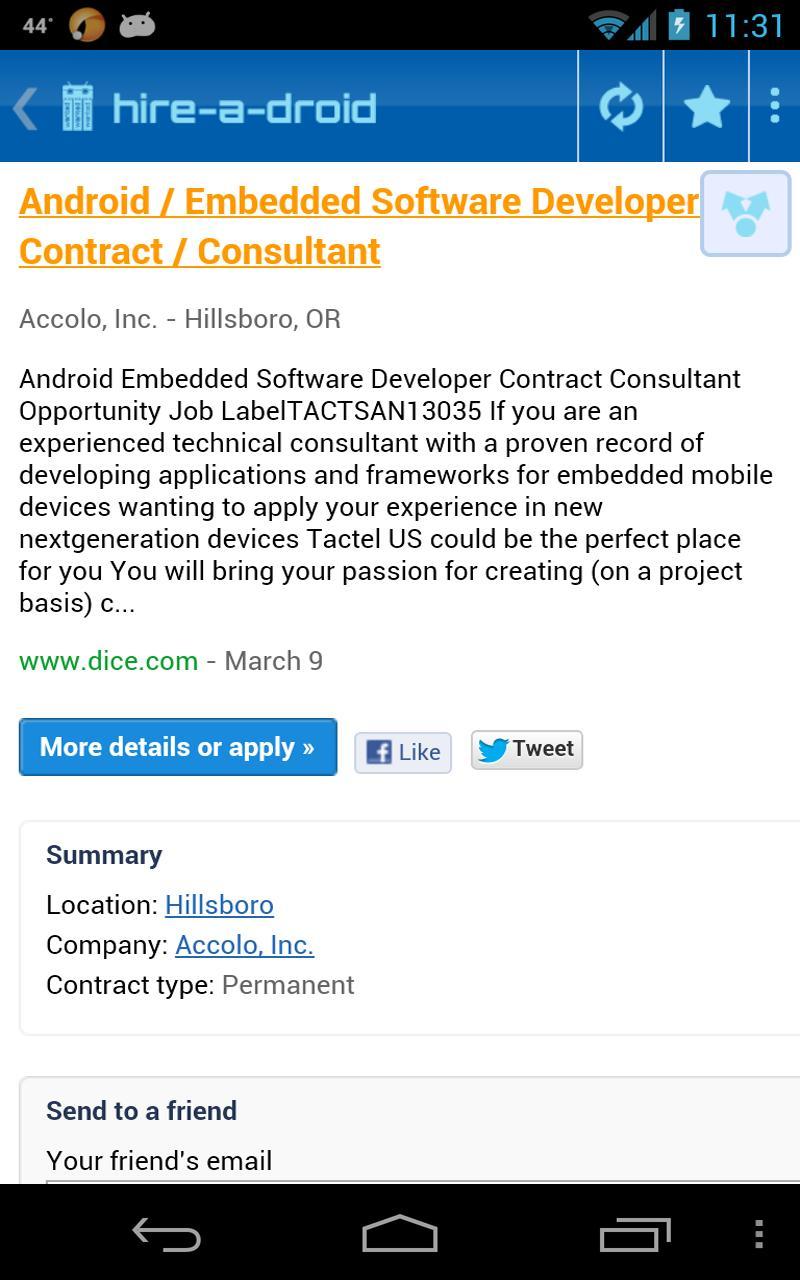The height and width of the screenshot is (1280, 800).
Task: Open the Hillsboro location link
Action: pyautogui.click(x=219, y=905)
